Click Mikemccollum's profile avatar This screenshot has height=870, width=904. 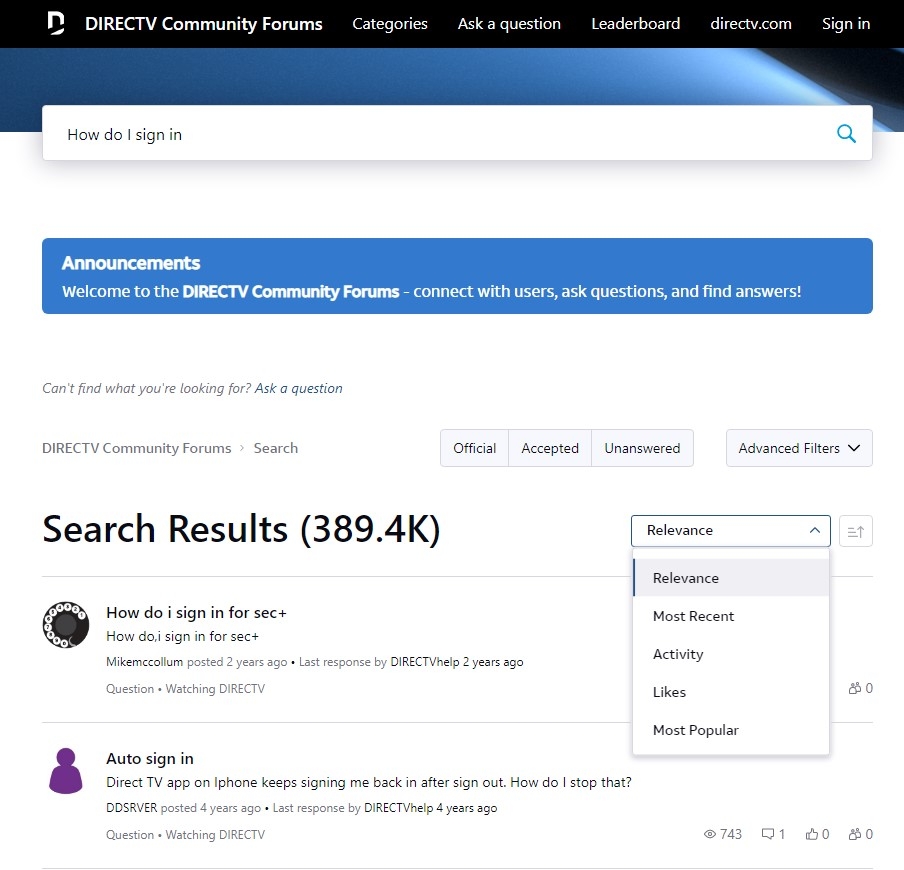65,624
